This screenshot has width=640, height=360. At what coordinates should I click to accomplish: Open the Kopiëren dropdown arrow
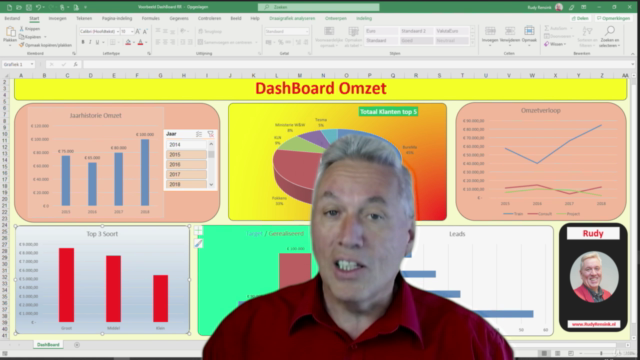45,37
